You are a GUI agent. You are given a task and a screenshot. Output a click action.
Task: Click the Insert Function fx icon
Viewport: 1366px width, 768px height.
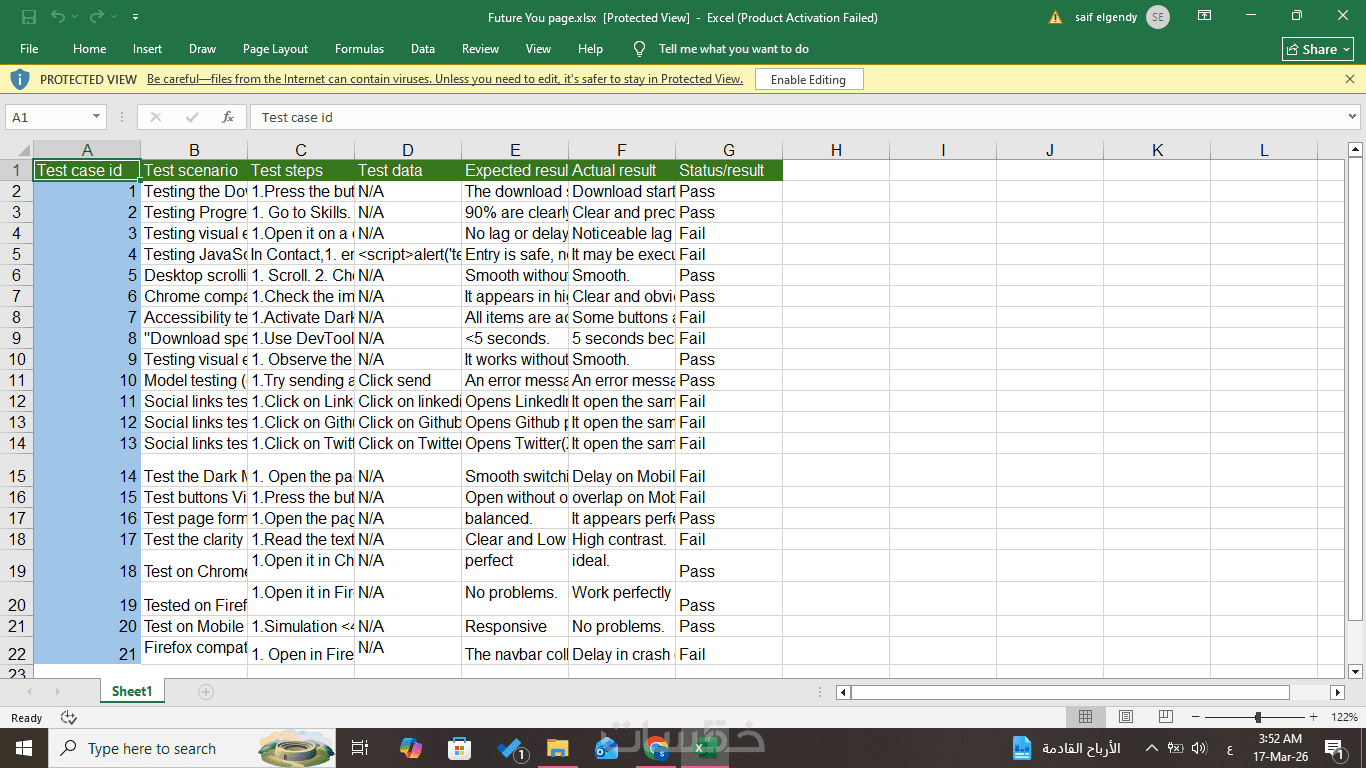click(228, 117)
